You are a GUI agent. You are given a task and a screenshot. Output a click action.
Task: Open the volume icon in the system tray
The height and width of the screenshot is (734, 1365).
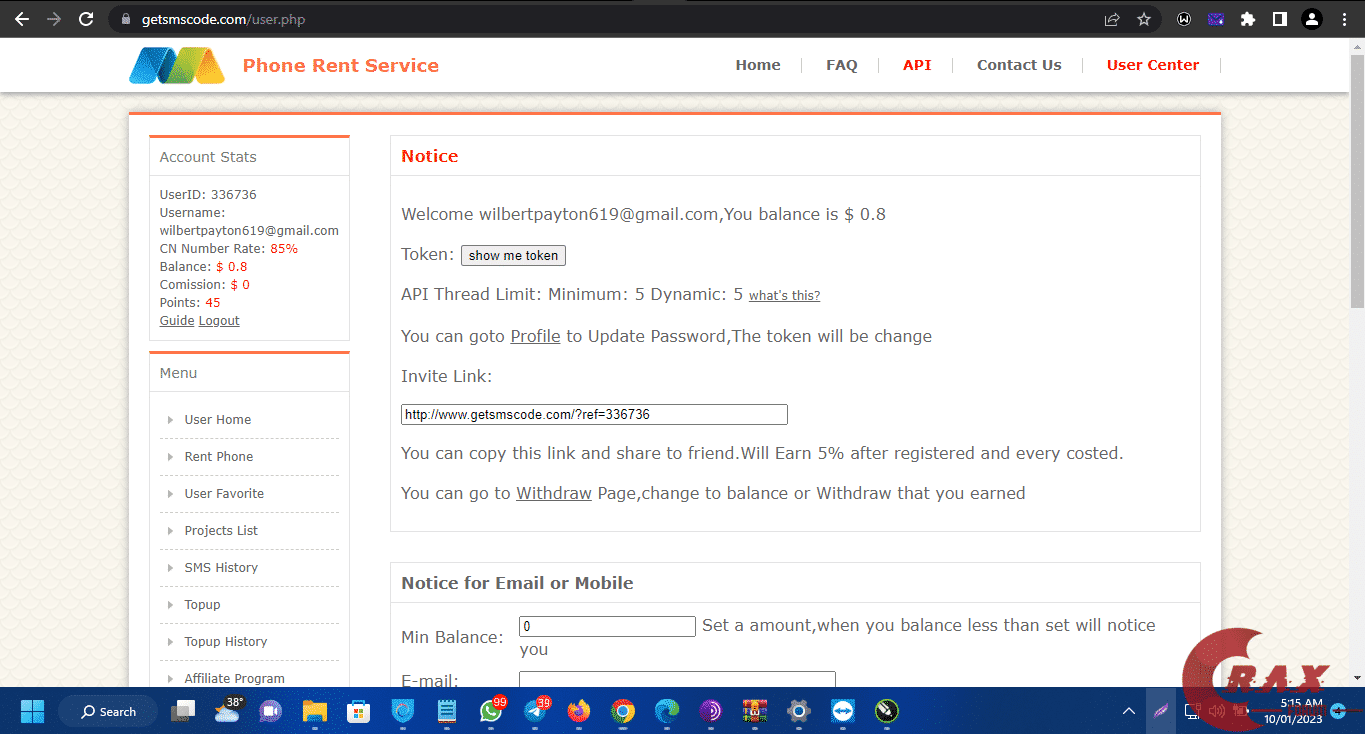tap(1216, 711)
